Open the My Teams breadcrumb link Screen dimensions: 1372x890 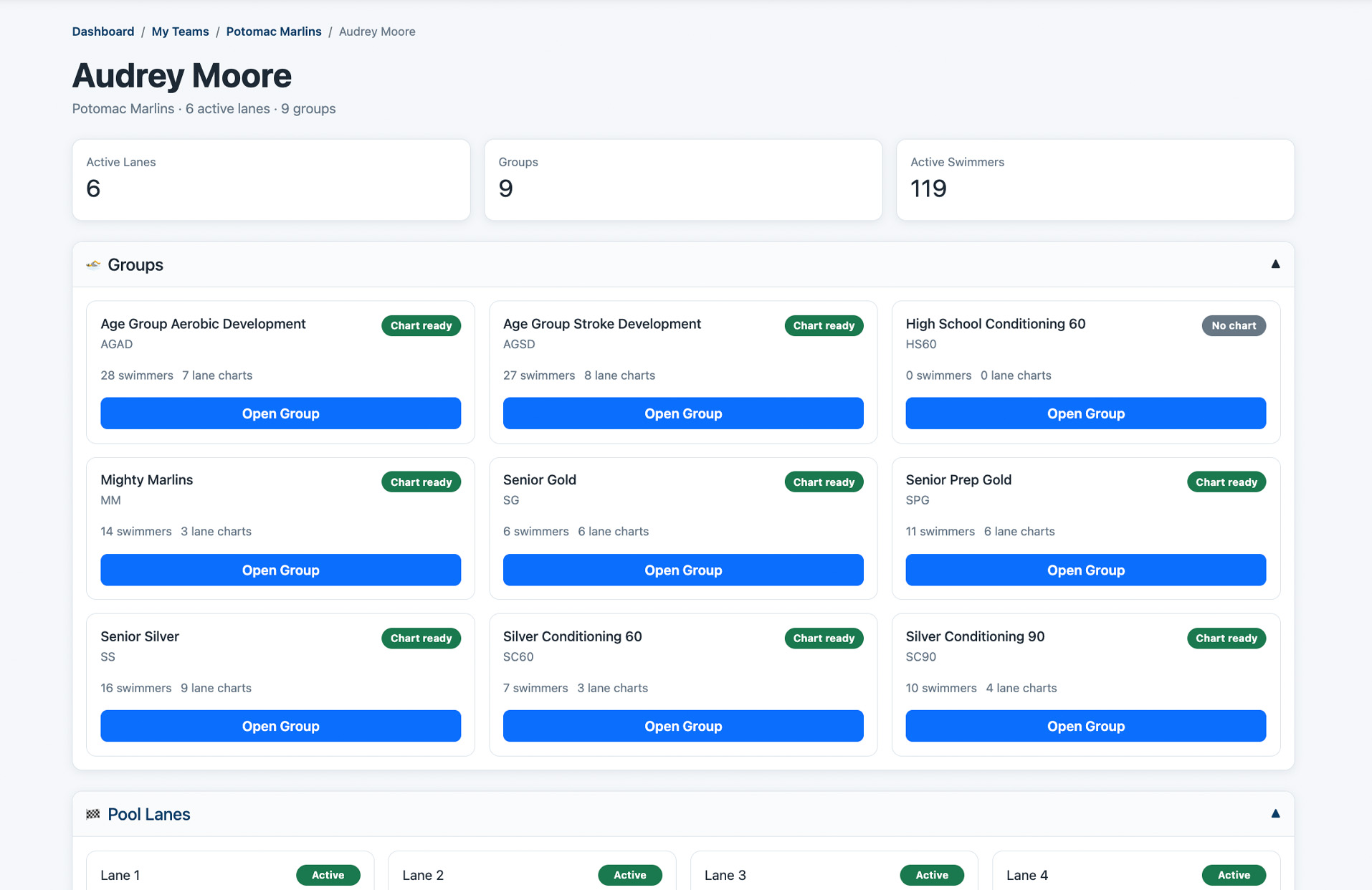[x=180, y=32]
